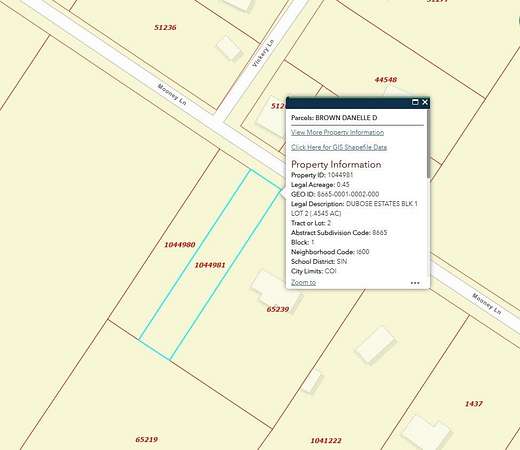Select parcel 1041222 on the map

coord(326,441)
